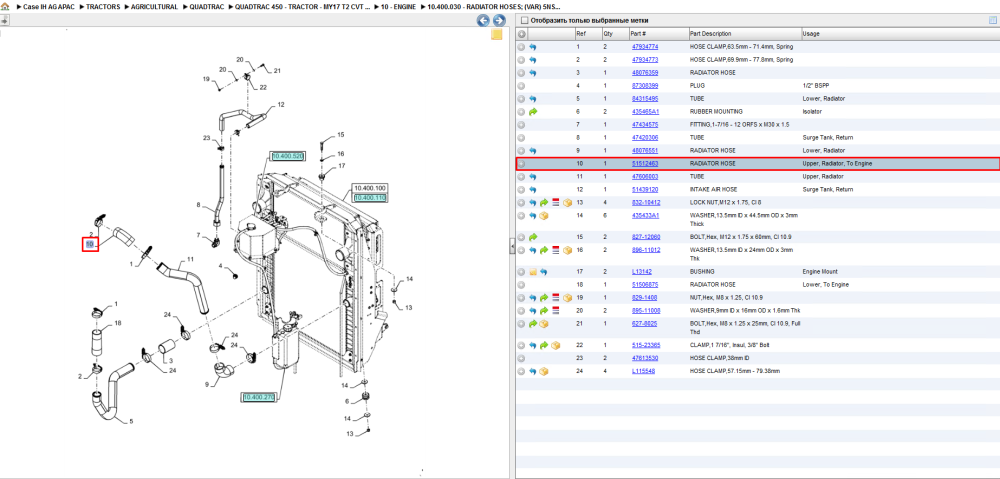The width and height of the screenshot is (1000, 479).
Task: Open the box icon on ref 24 hose clamp row
Action: pyautogui.click(x=544, y=371)
